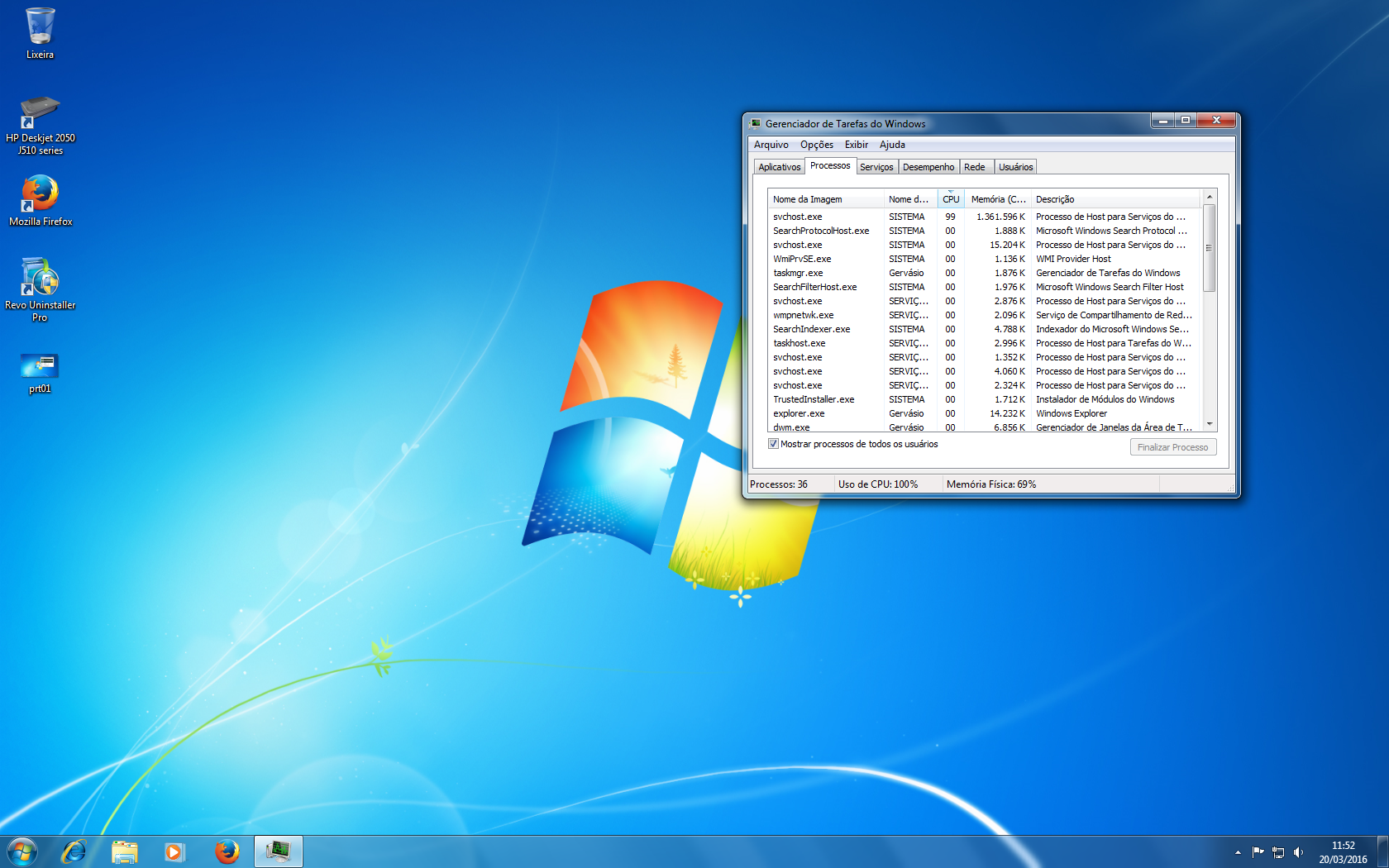
Task: Click the 1.361.596 K memory value
Action: pyautogui.click(x=1000, y=217)
